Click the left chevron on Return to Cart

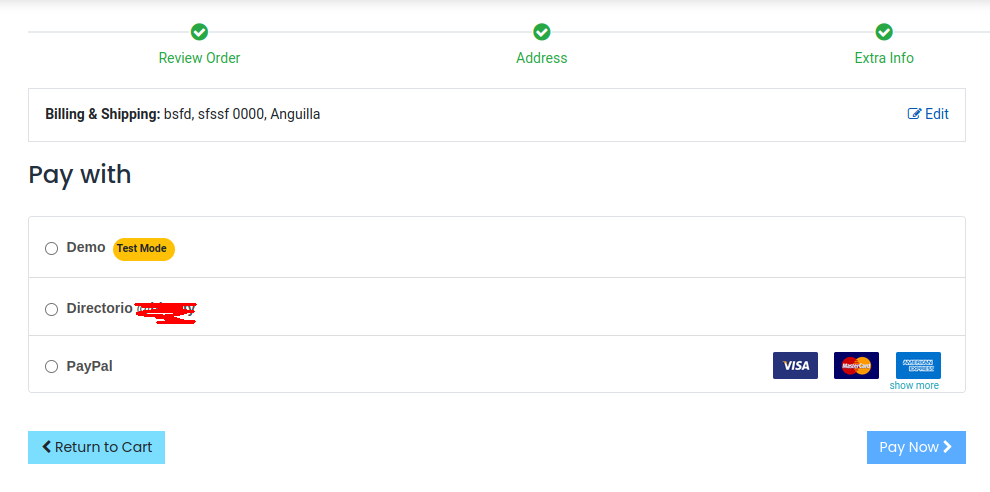[47, 447]
